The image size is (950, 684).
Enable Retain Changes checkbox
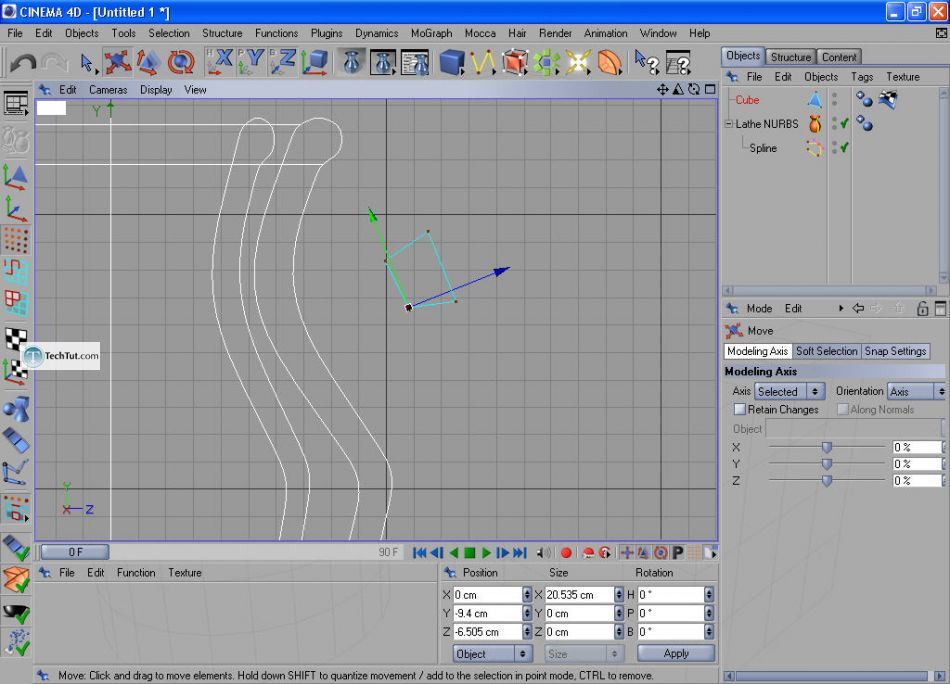point(739,410)
